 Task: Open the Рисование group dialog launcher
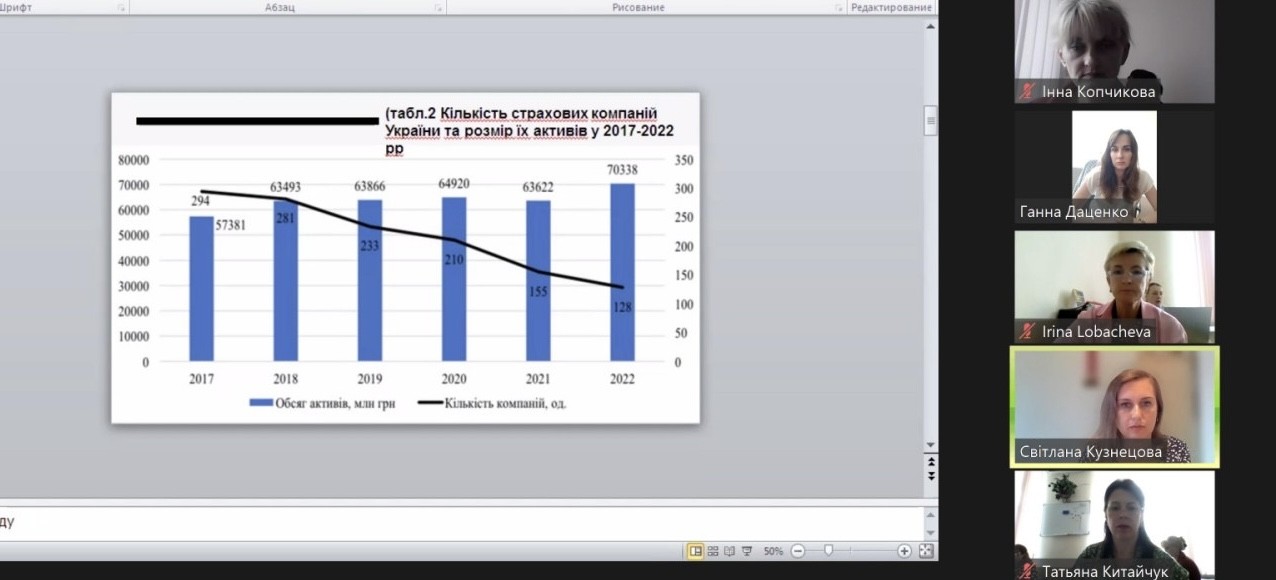(838, 8)
